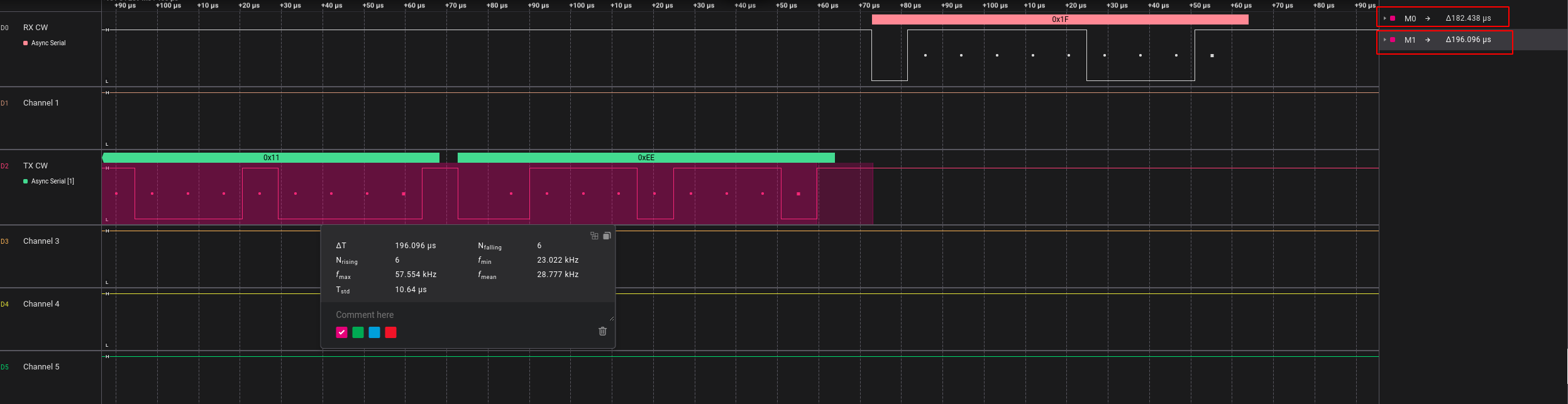
Task: Select the Channel 3 label
Action: pyautogui.click(x=41, y=241)
